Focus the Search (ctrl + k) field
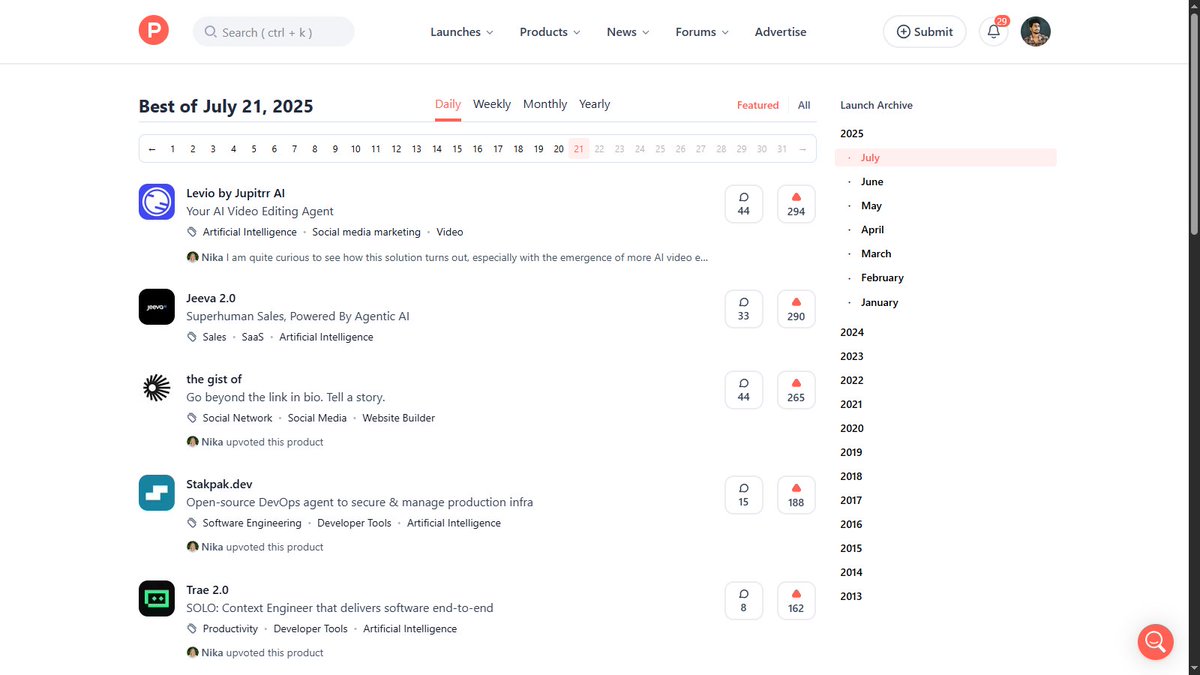The image size is (1200, 675). 273,32
